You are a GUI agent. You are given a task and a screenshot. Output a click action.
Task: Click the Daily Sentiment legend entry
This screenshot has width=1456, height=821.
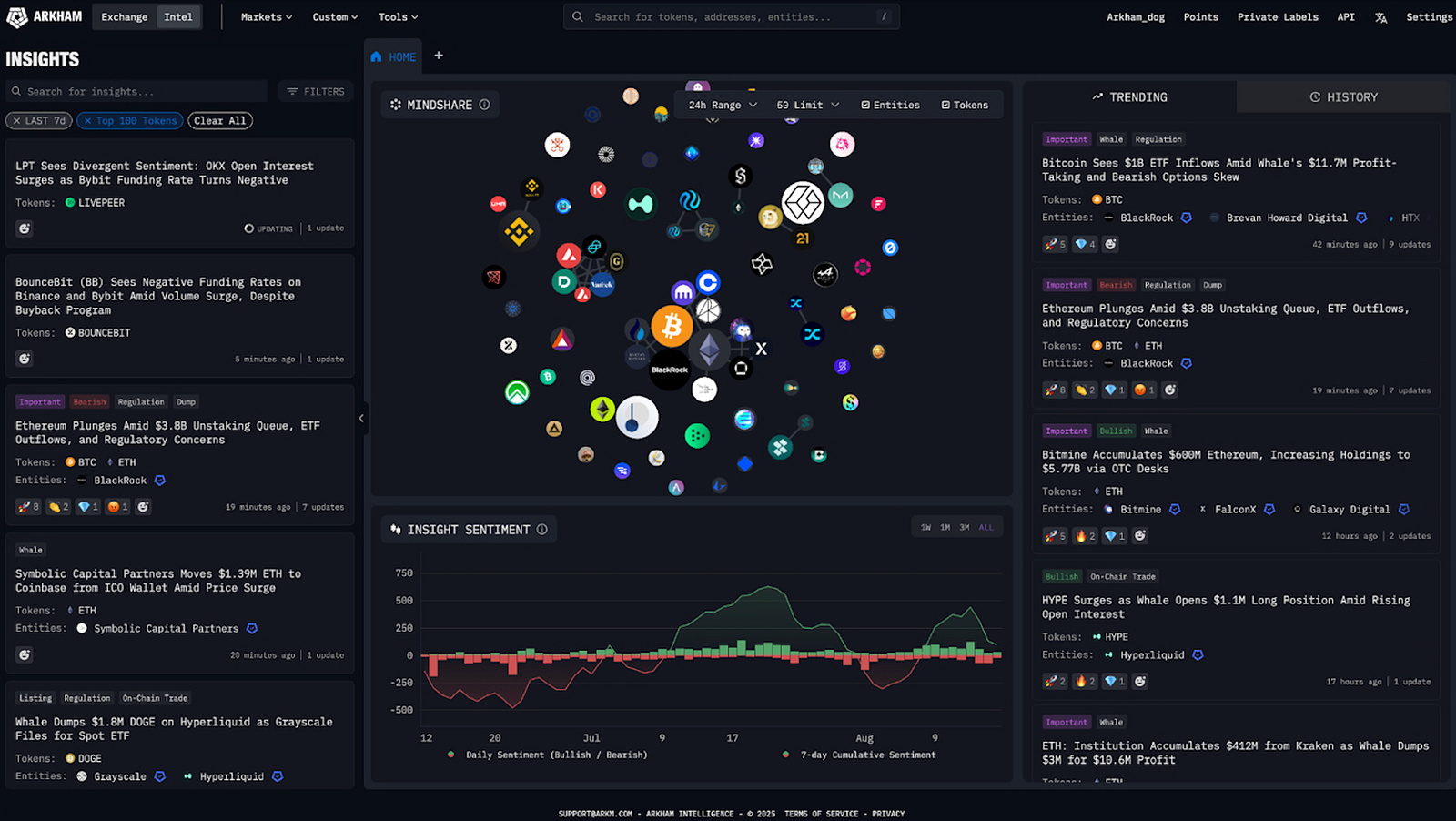pyautogui.click(x=548, y=755)
